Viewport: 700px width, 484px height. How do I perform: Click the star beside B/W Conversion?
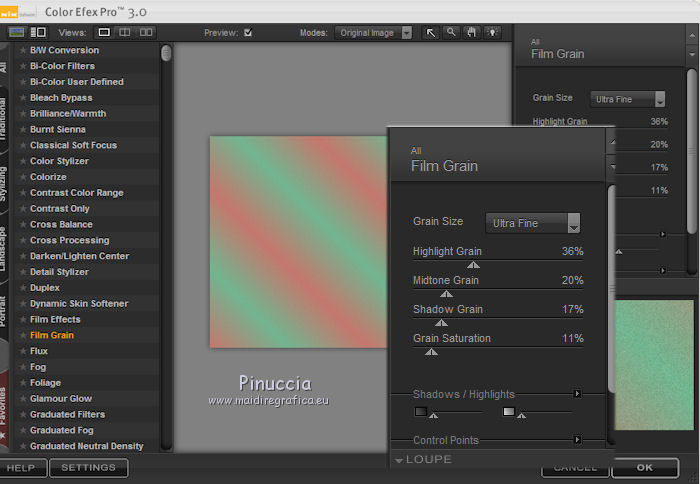pos(23,50)
